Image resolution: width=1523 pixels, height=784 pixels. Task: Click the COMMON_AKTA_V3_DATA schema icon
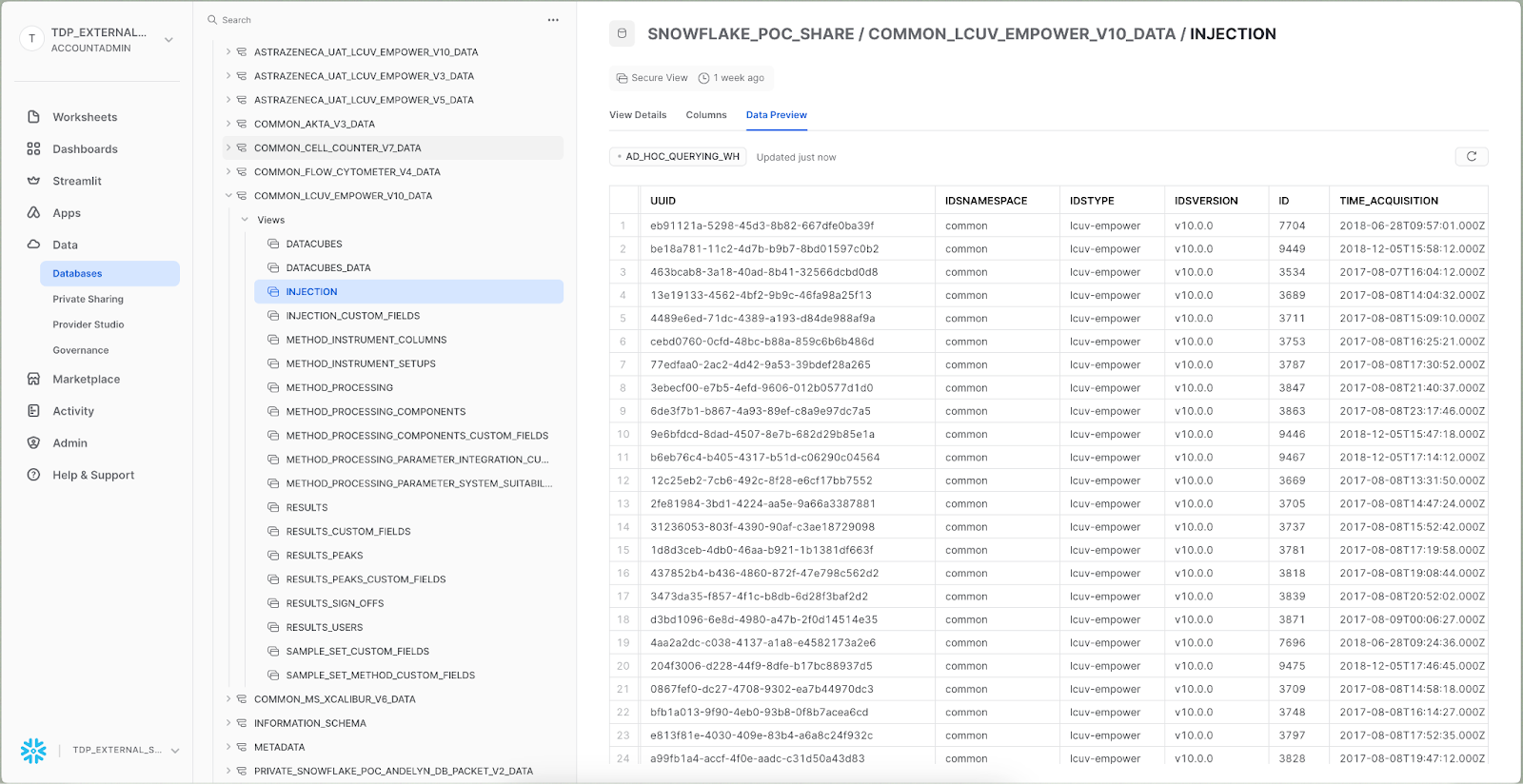[242, 124]
